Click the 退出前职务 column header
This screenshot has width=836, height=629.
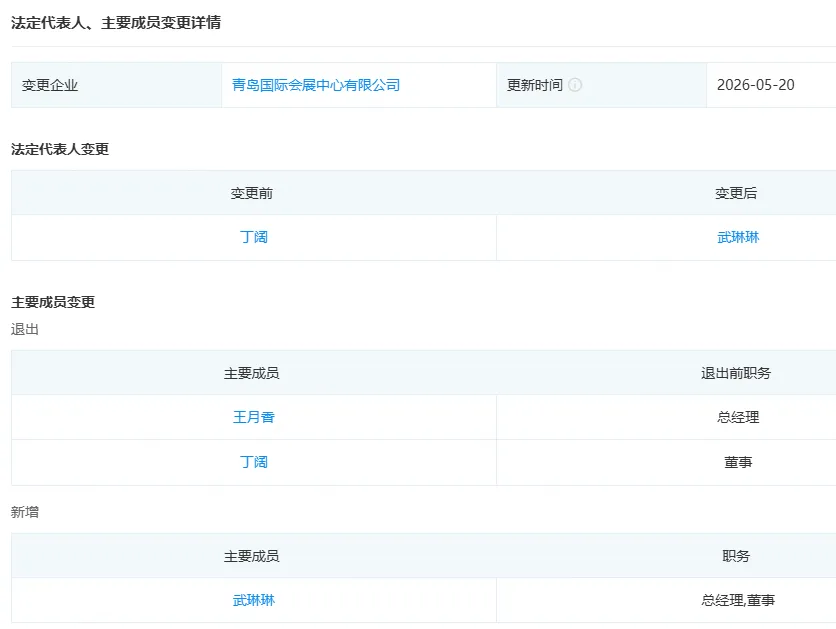736,373
